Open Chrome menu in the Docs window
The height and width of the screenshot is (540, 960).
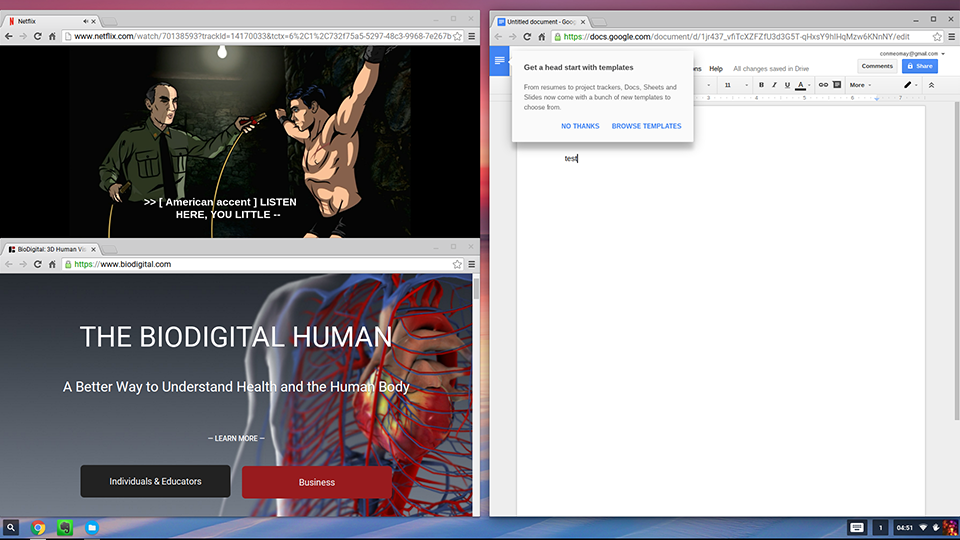click(951, 37)
